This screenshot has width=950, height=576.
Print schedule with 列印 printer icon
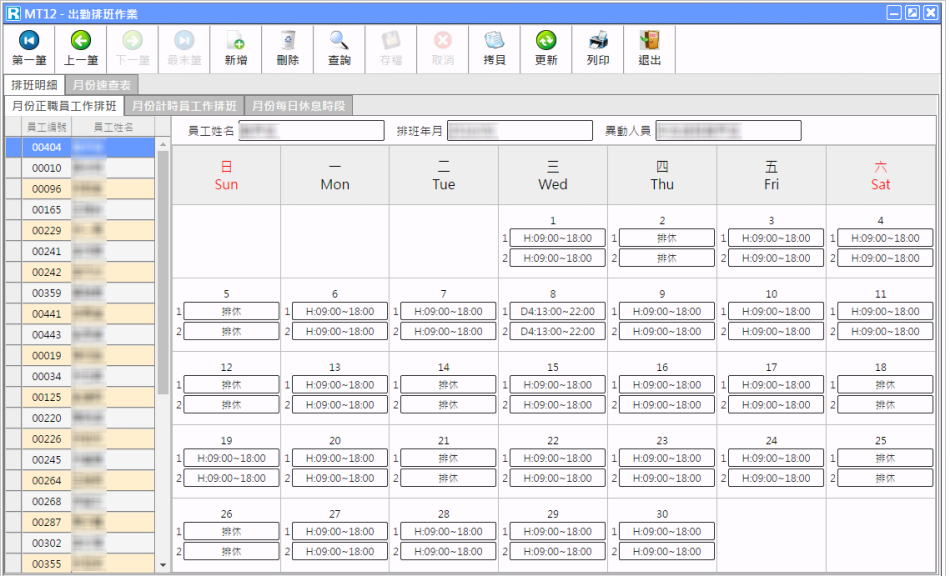[598, 41]
